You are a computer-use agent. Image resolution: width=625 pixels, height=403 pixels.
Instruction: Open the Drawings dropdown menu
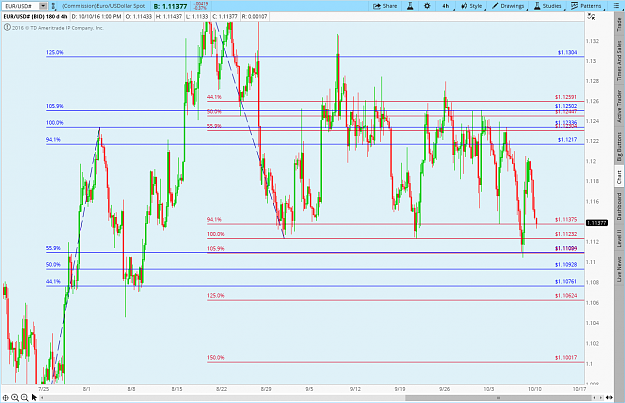509,6
